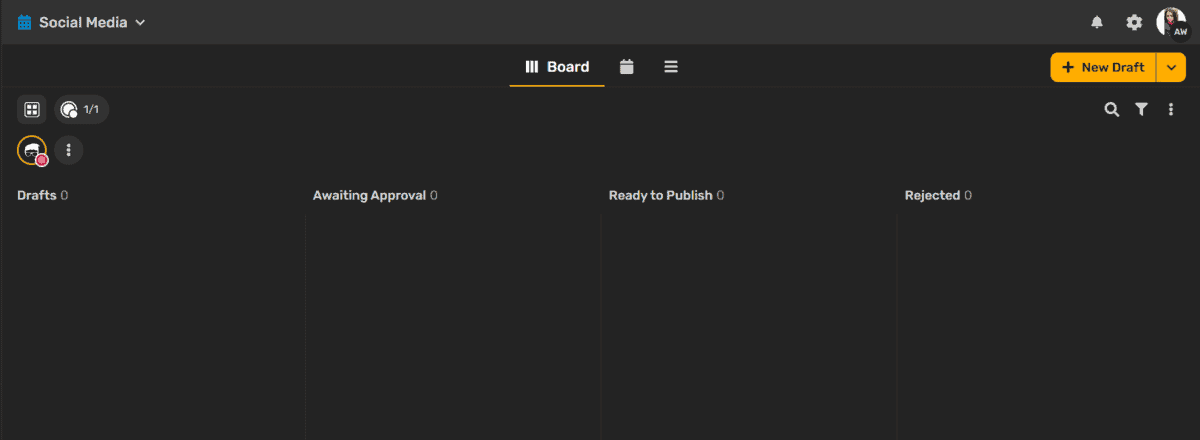Open the three-dot menu beside profile avatar

tap(68, 151)
